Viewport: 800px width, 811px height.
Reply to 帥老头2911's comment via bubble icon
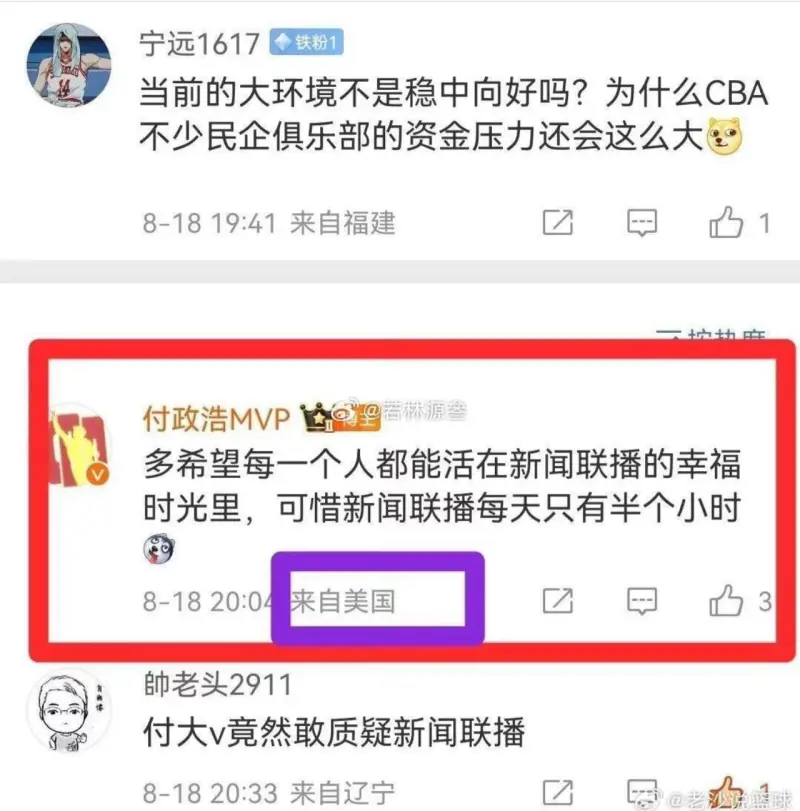(x=642, y=793)
